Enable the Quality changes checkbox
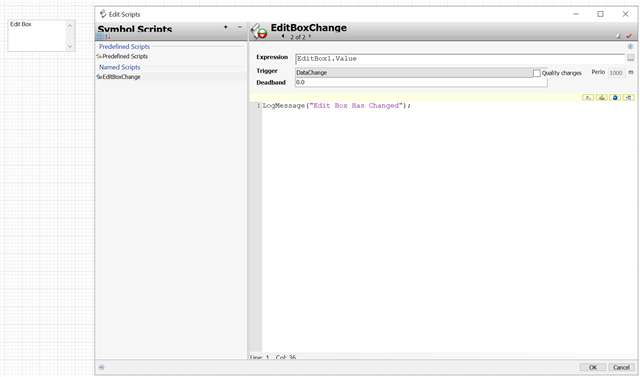 click(x=537, y=73)
